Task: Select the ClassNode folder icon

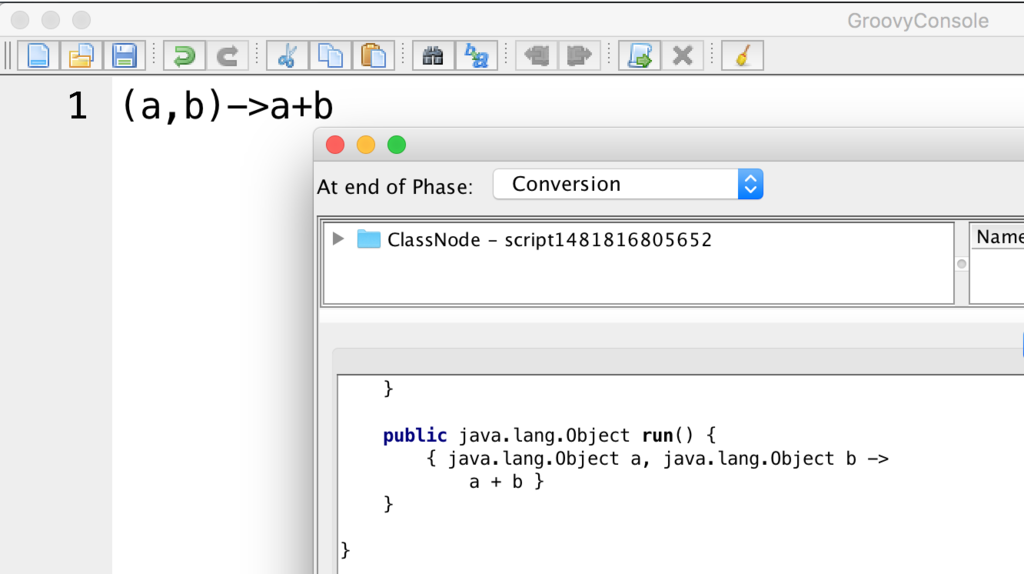Action: click(x=368, y=239)
